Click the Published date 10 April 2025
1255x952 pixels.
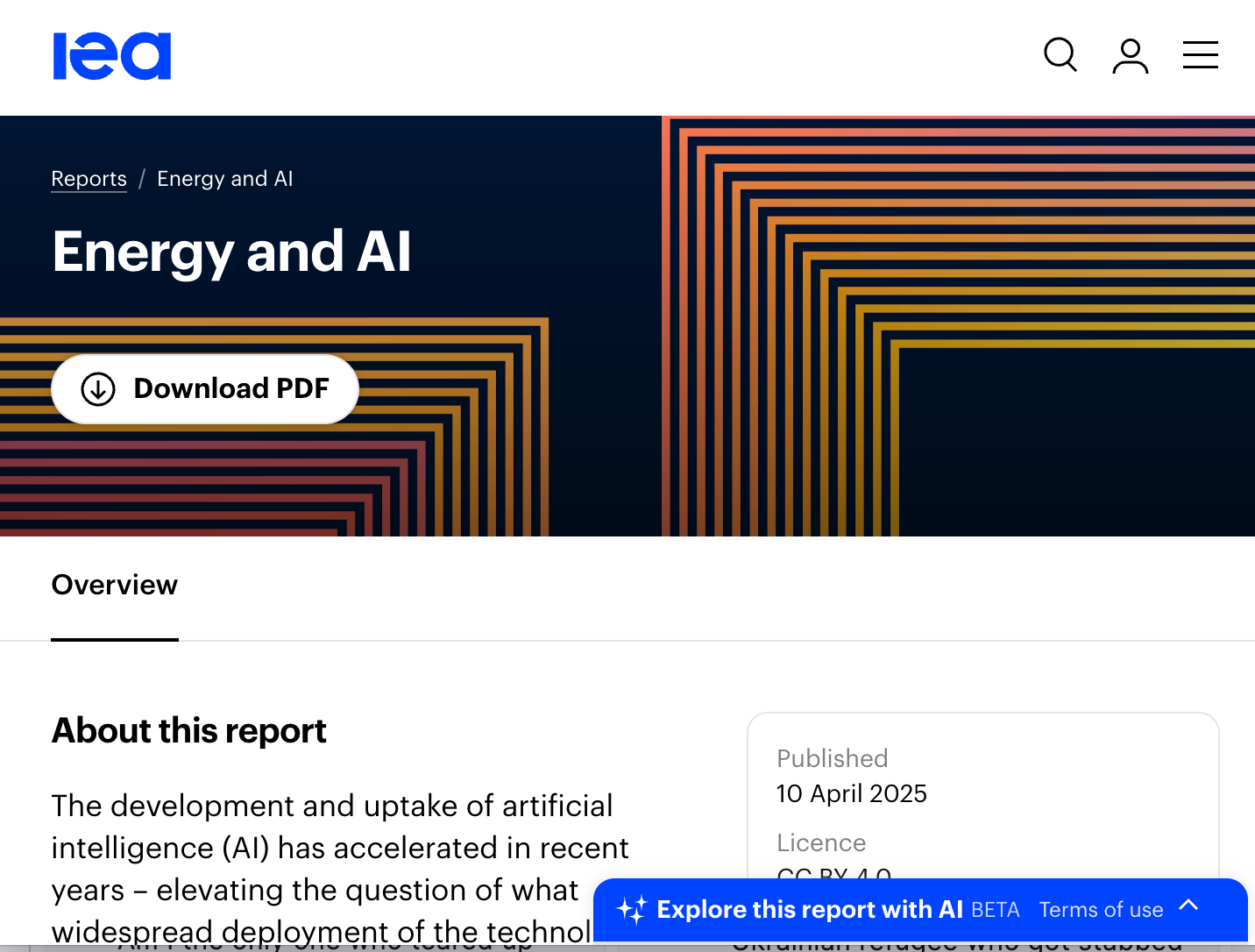click(x=851, y=793)
